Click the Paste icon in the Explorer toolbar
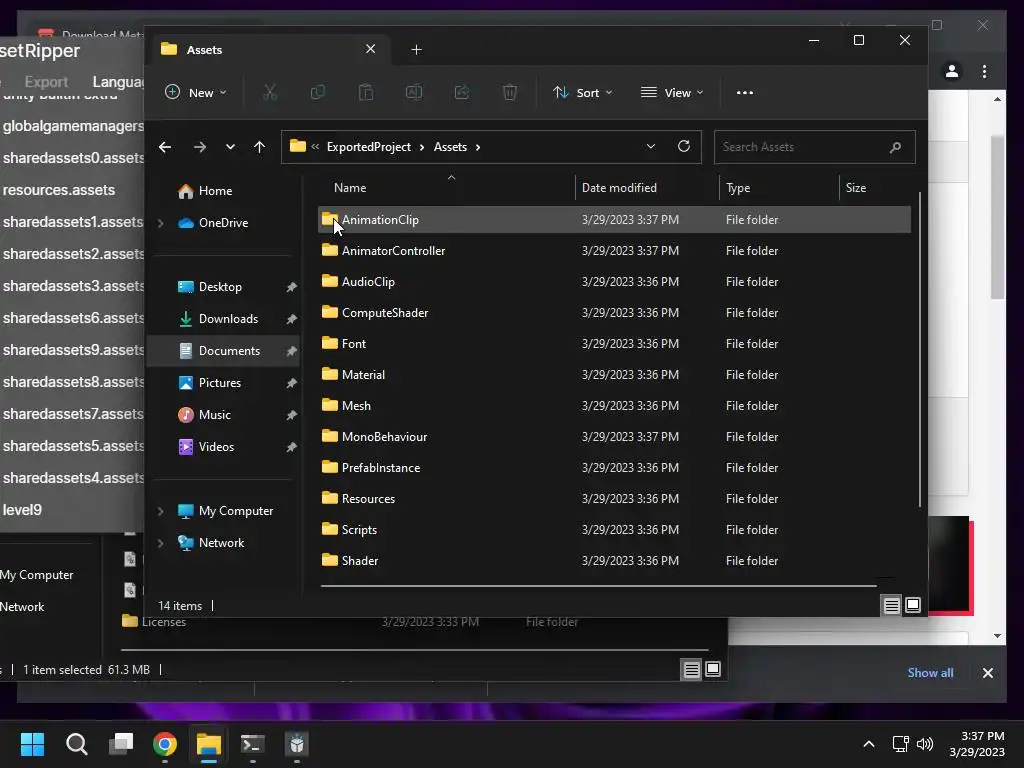This screenshot has width=1024, height=768. [366, 93]
